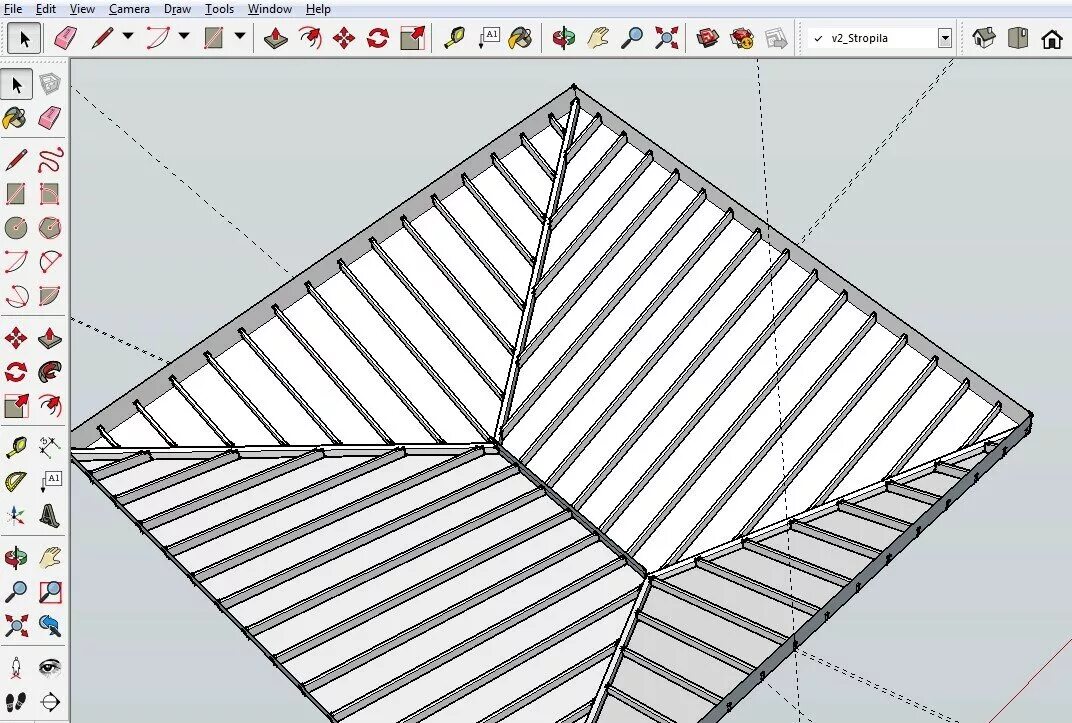Select the Pie arc tool
This screenshot has height=723, width=1072.
click(49, 296)
